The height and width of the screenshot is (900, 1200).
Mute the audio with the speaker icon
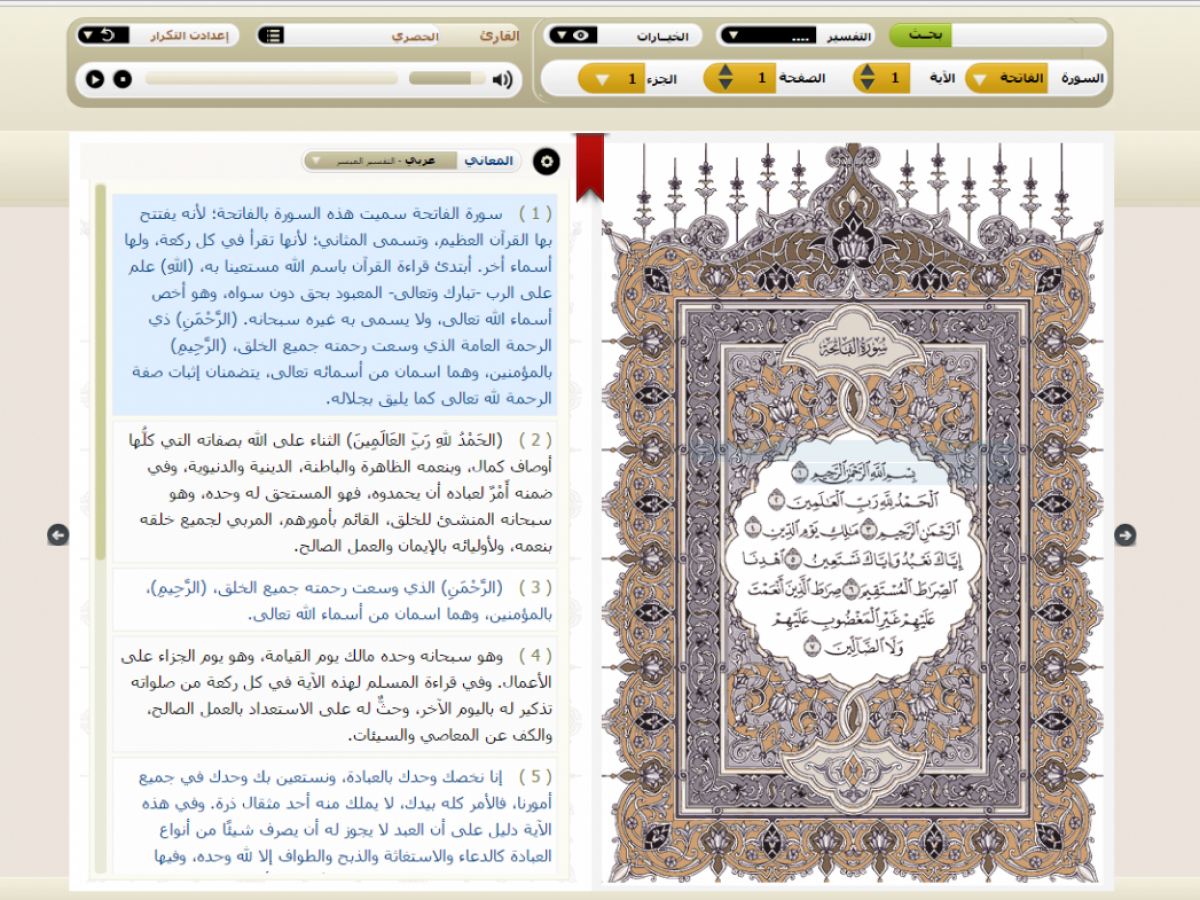502,79
